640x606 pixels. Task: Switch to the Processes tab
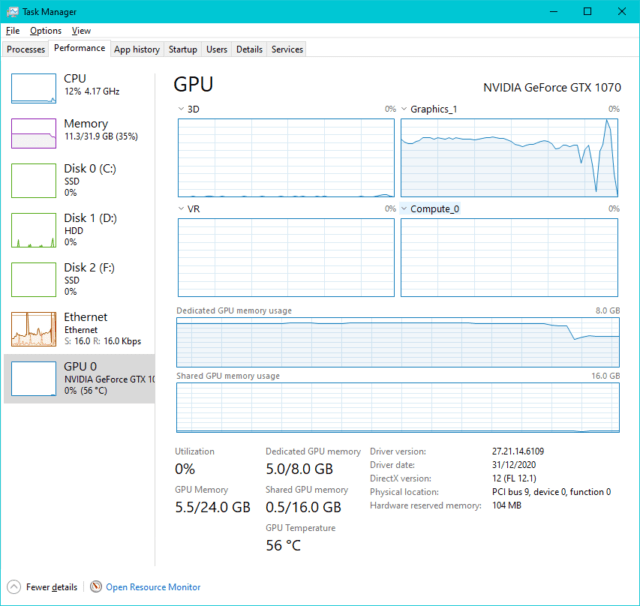tap(26, 49)
